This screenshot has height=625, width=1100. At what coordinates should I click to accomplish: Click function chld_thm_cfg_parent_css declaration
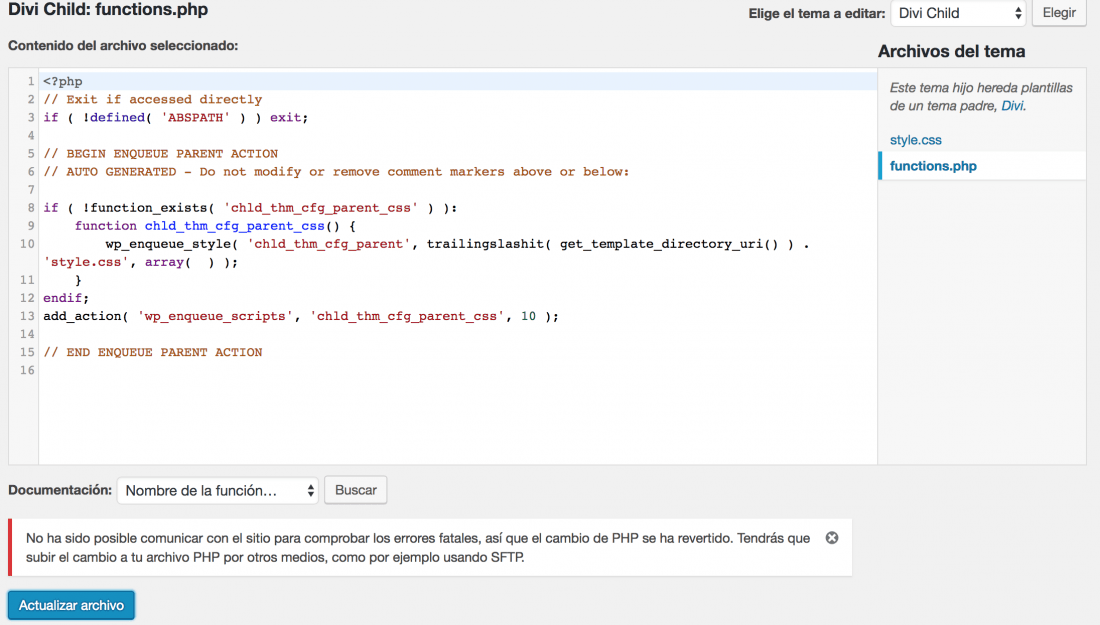pos(215,226)
